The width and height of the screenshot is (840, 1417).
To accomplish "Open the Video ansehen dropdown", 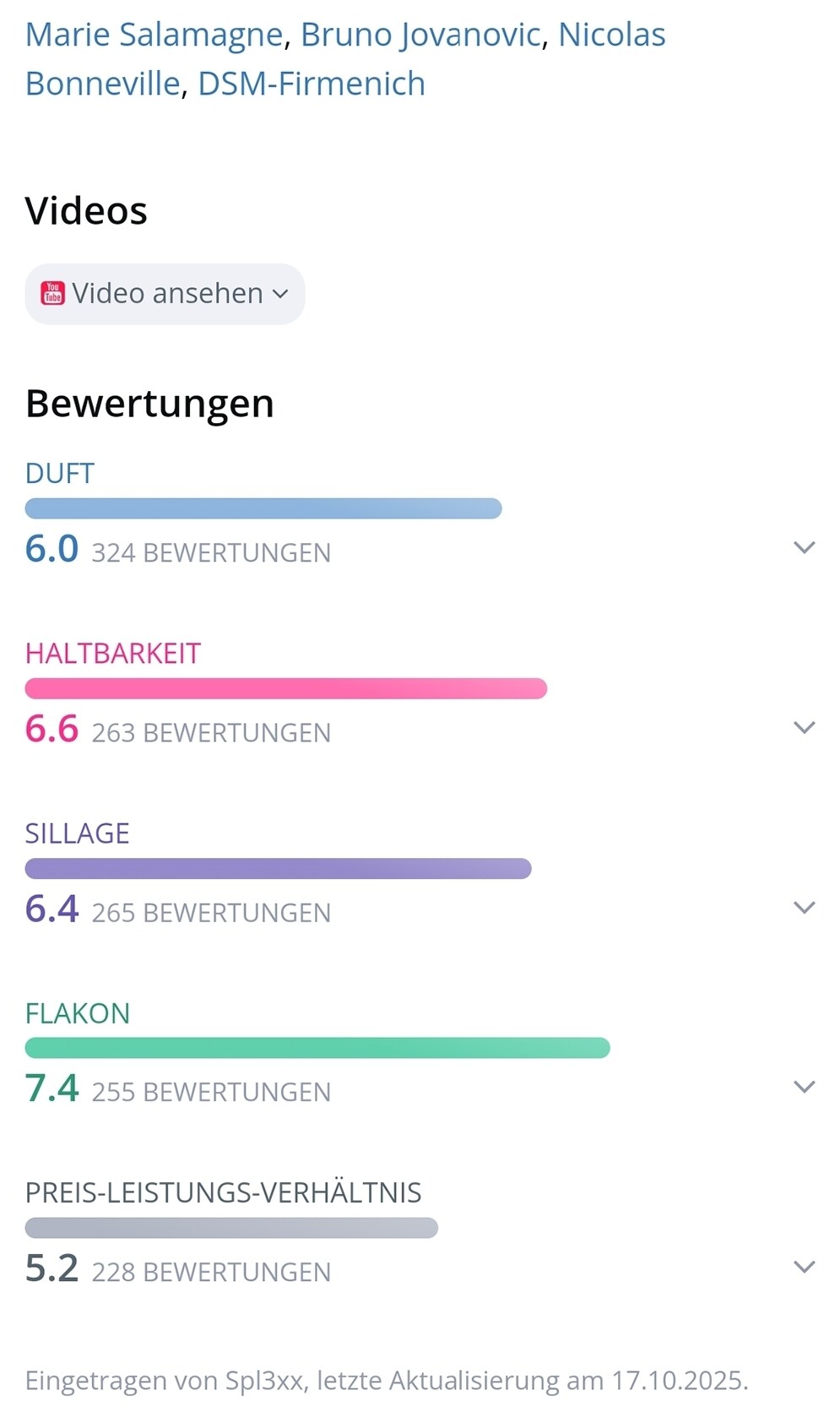I will click(165, 294).
